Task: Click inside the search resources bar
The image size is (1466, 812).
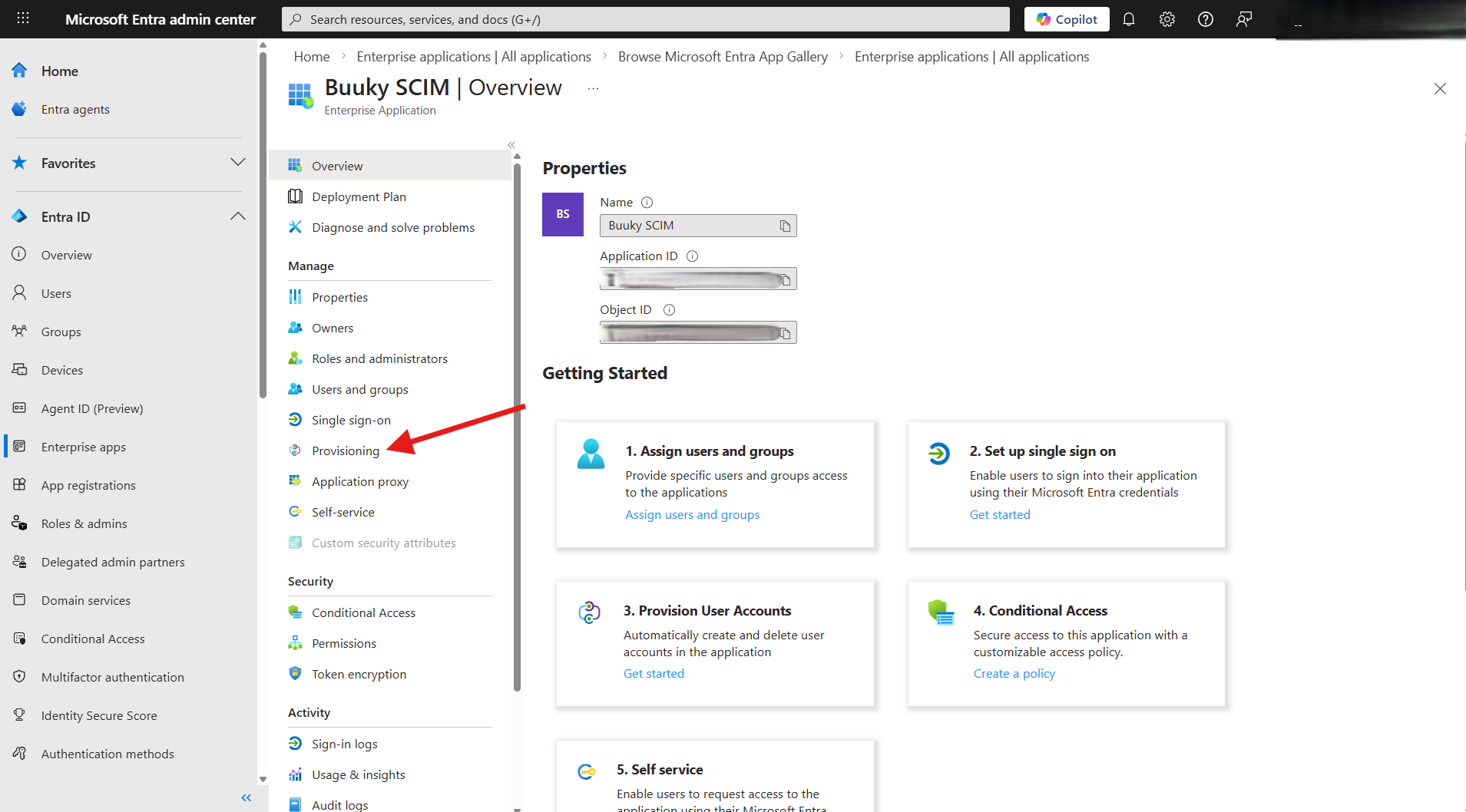Action: (645, 18)
